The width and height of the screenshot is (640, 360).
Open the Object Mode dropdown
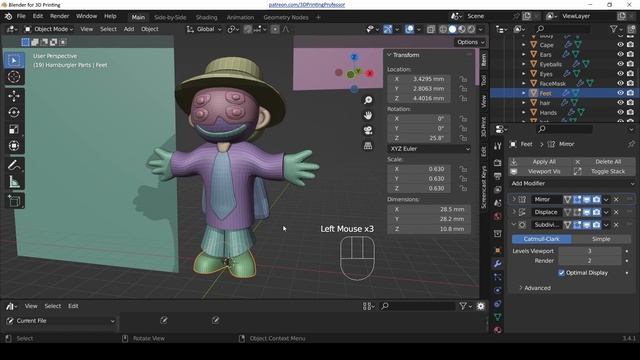(49, 29)
